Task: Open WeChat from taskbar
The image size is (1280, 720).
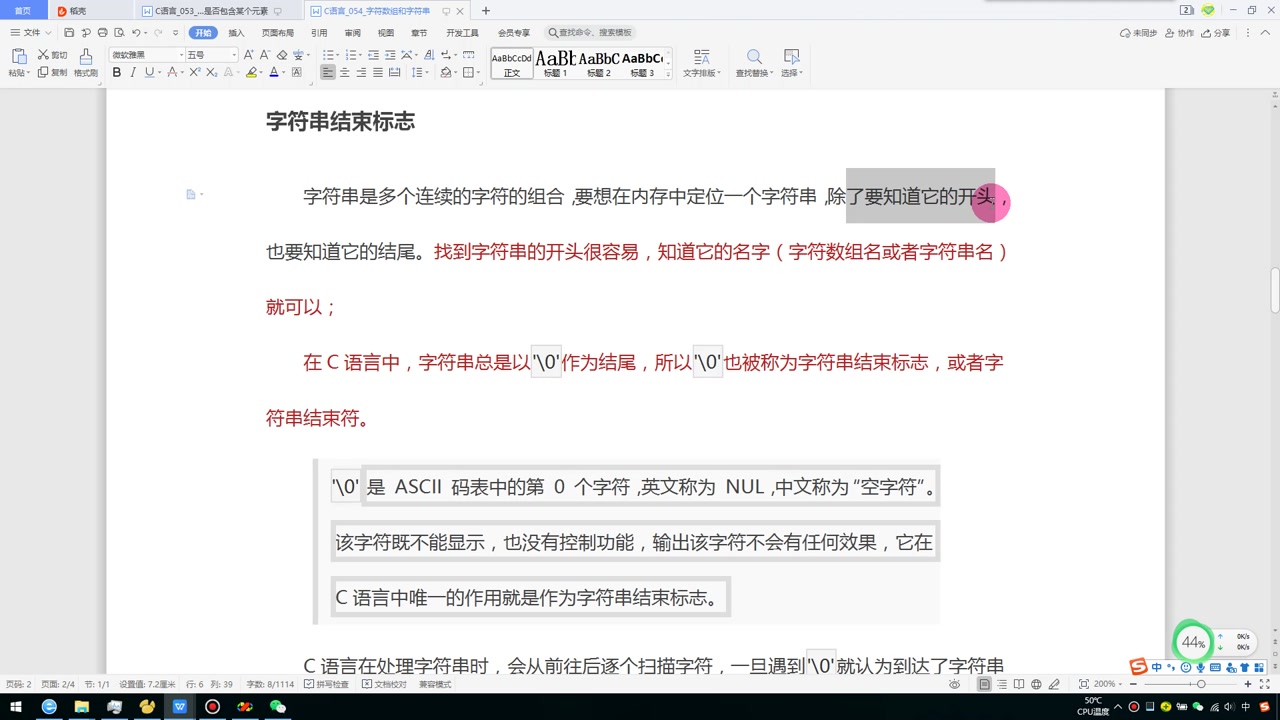Action: coord(278,707)
